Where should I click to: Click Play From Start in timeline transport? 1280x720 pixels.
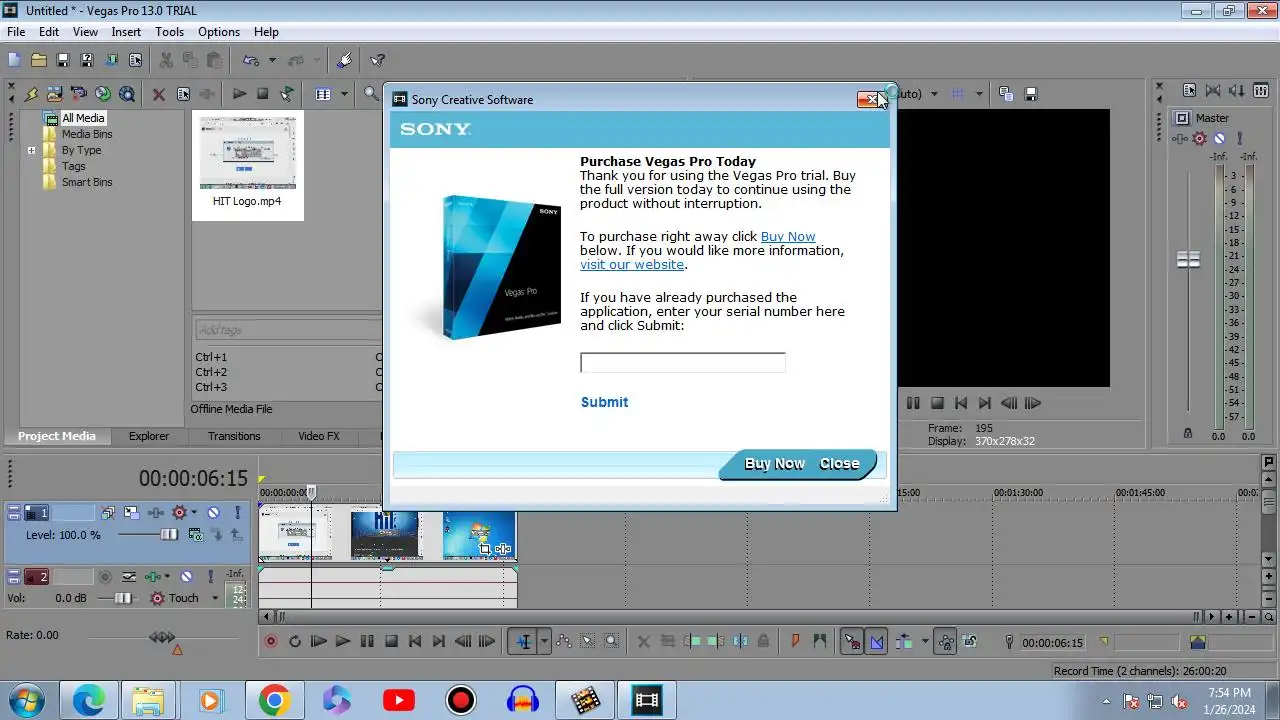(x=319, y=642)
